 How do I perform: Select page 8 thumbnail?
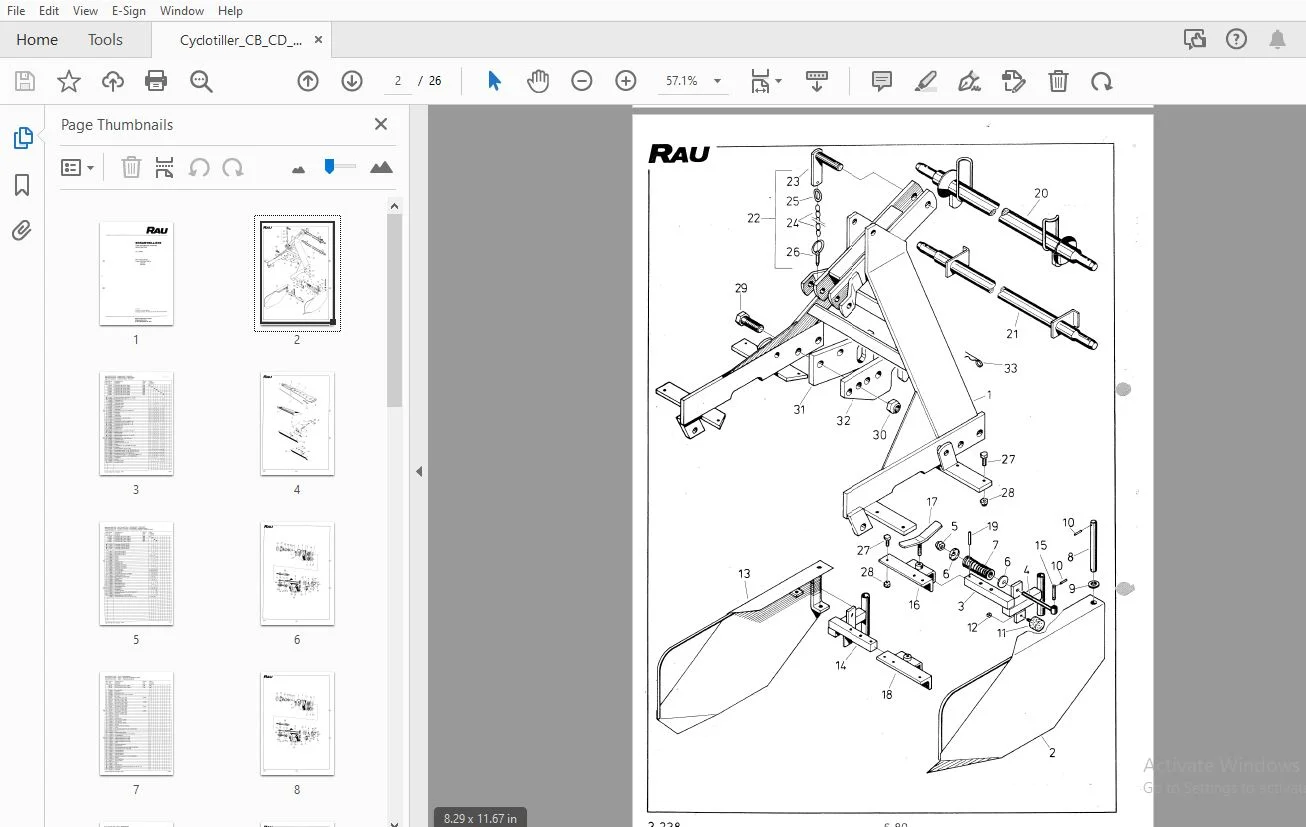[x=297, y=724]
